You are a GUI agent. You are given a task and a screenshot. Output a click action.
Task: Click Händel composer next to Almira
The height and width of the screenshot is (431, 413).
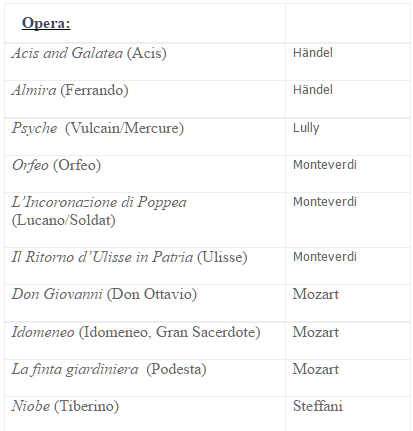313,90
